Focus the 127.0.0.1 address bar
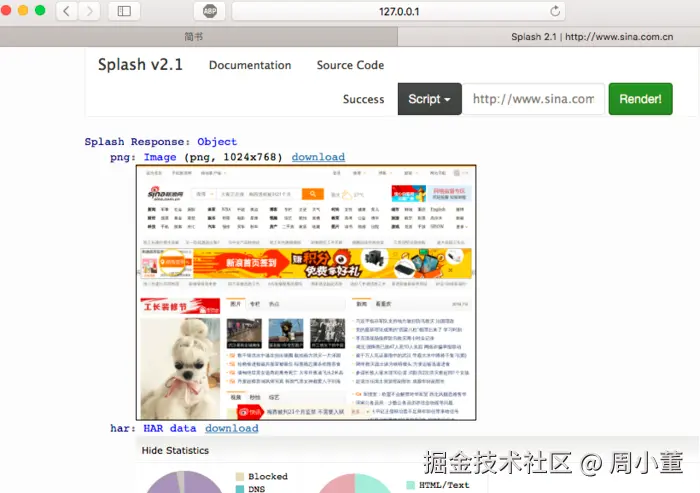The width and height of the screenshot is (700, 493). pos(398,11)
